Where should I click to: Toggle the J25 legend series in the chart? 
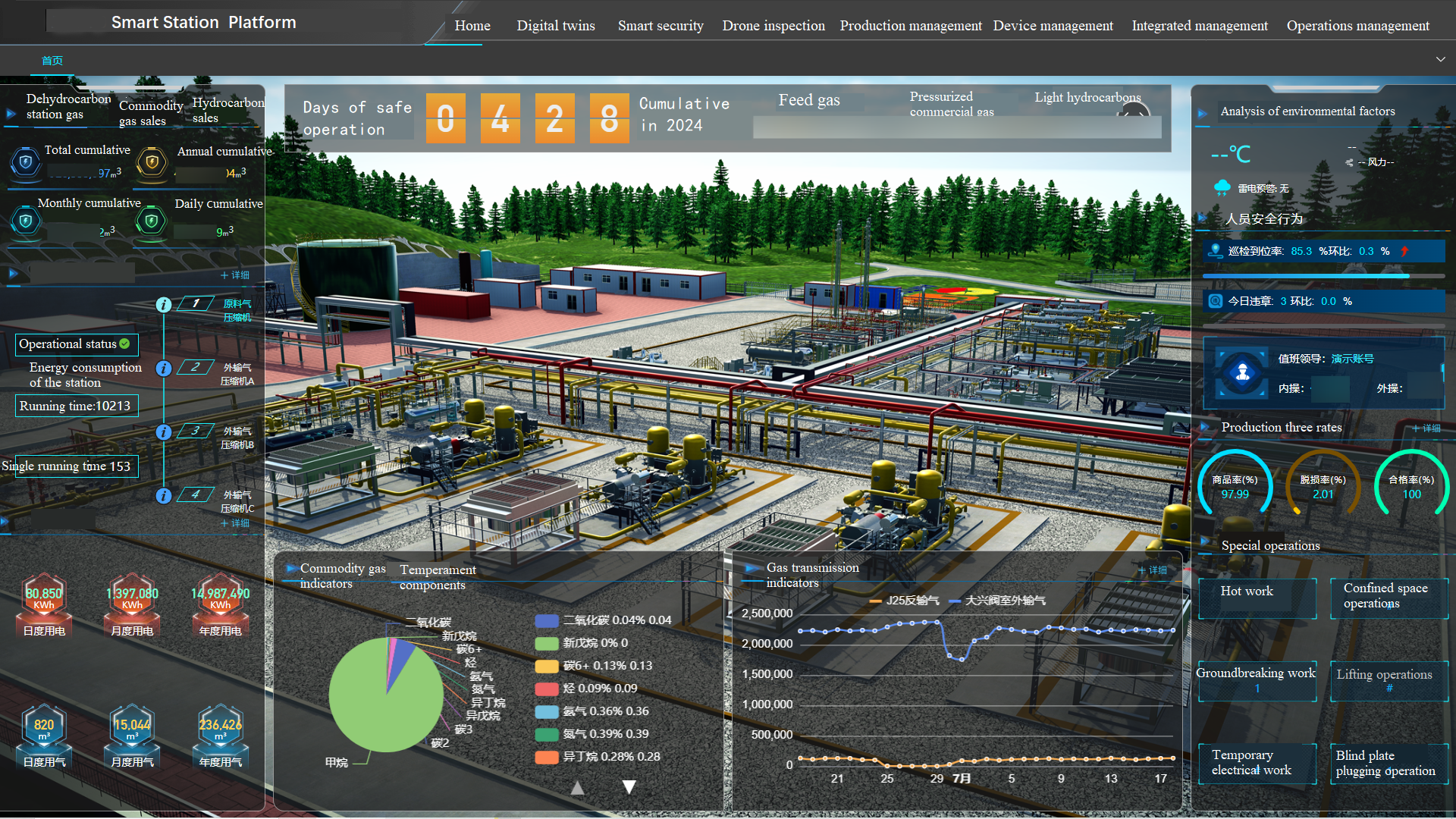pyautogui.click(x=904, y=601)
